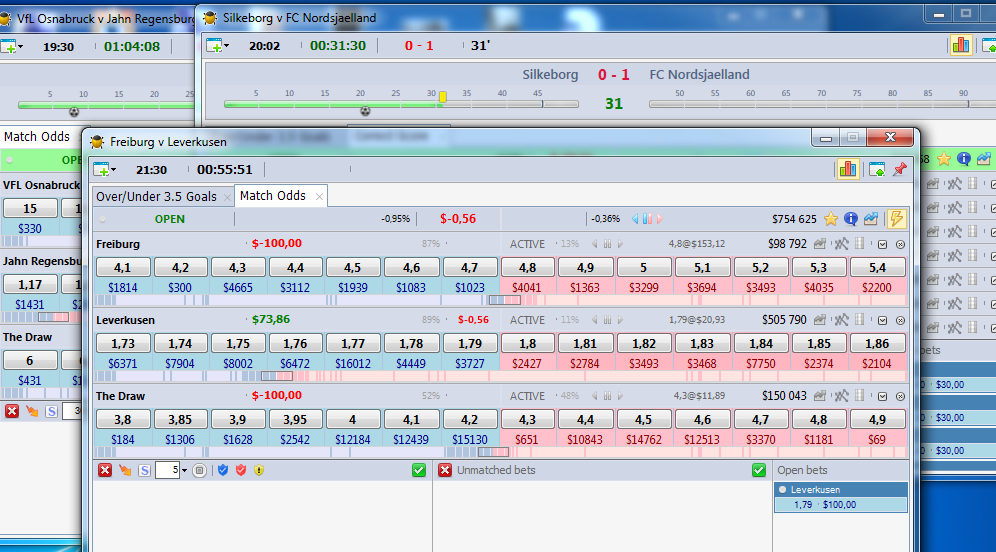Viewport: 996px width, 552px height.
Task: Click blue shield icon in bets toolbar
Action: pyautogui.click(x=222, y=470)
